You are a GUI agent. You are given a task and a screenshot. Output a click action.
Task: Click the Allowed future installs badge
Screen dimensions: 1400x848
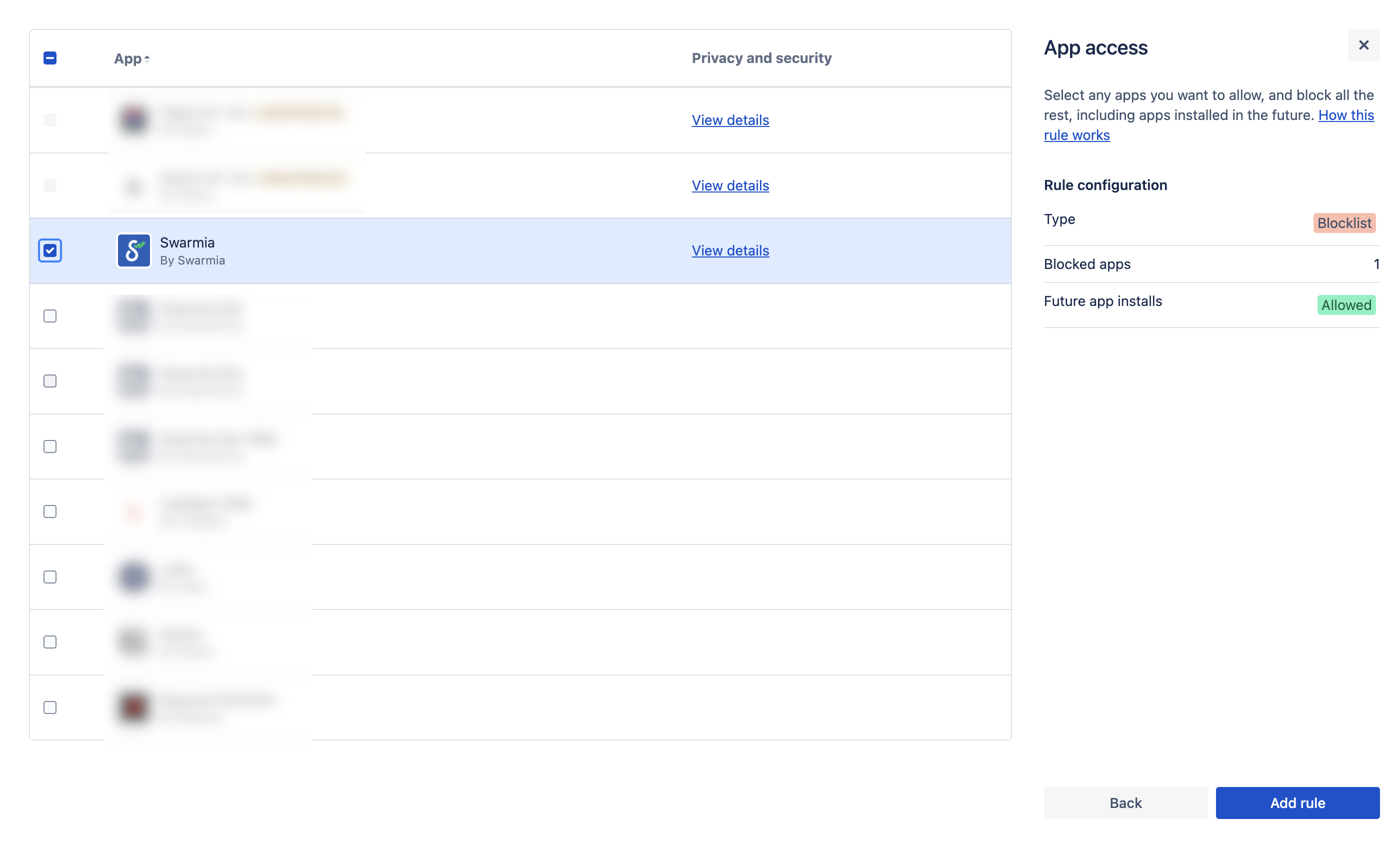1345,305
